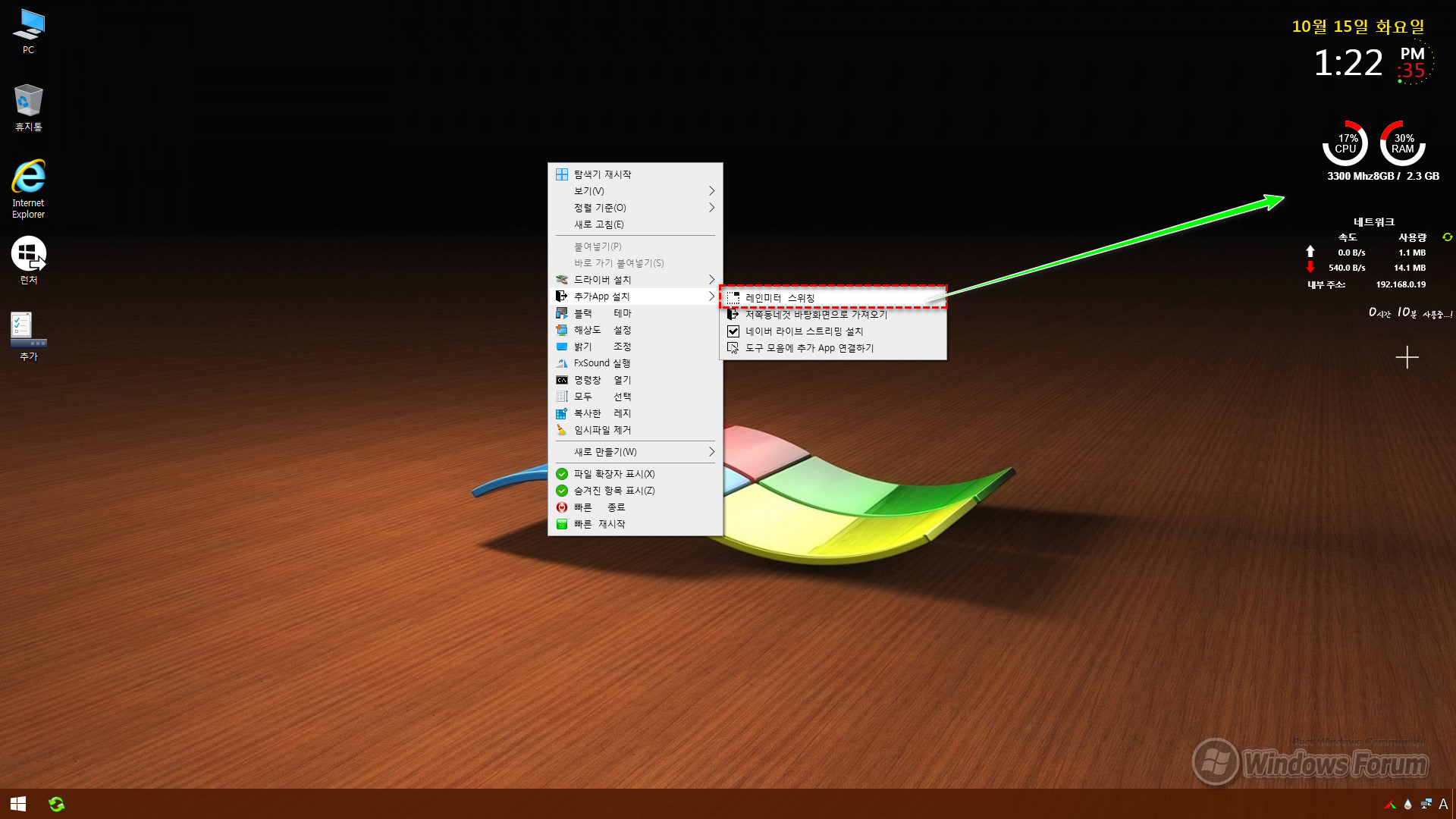Viewport: 1456px width, 819px height.
Task: Open the PC desktop icon
Action: coord(28,30)
